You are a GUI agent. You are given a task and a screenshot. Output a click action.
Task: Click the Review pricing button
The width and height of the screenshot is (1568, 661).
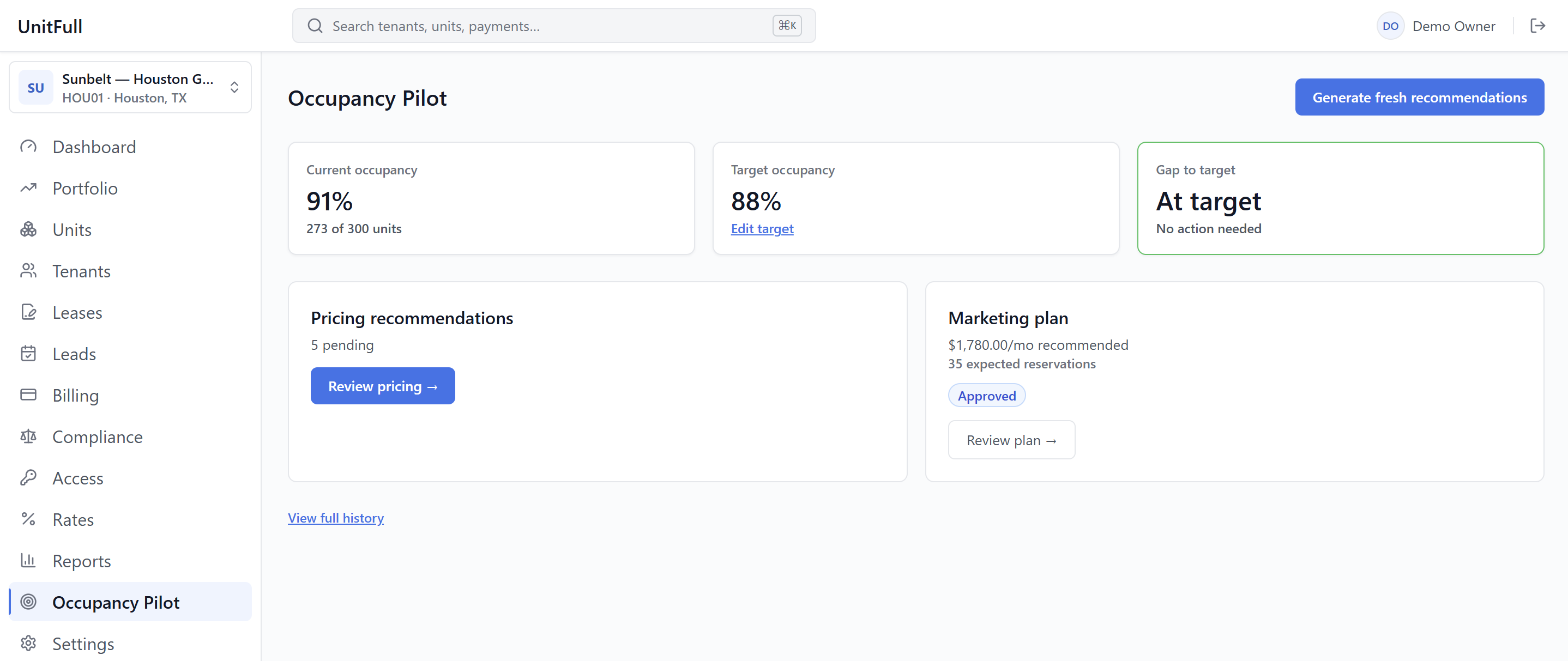[x=382, y=386]
